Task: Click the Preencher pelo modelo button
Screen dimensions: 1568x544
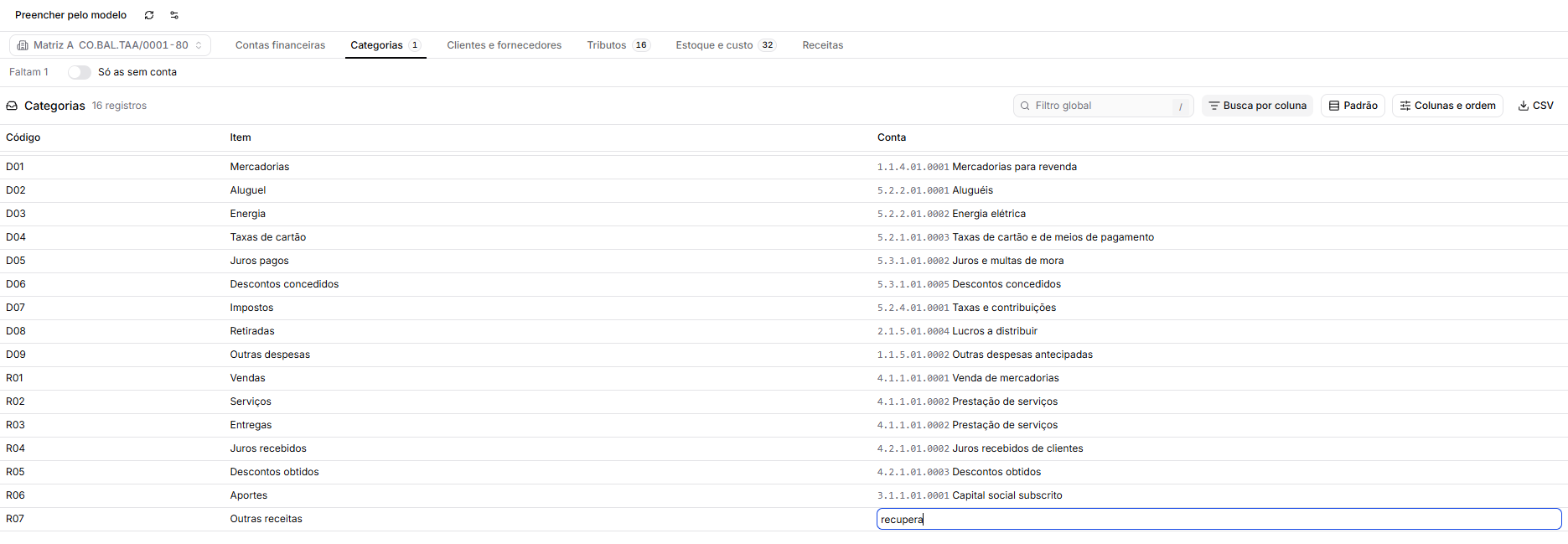Action: point(71,15)
